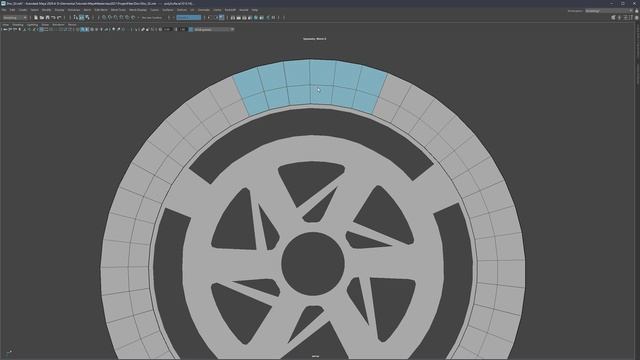
Task: Open the Symmetry setting dropdown
Action: point(189,18)
